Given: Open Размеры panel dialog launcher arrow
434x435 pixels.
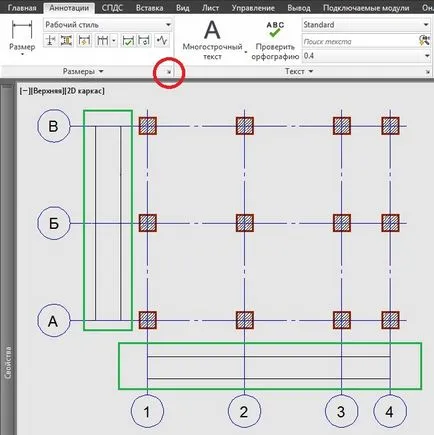Looking at the screenshot, I should [x=169, y=71].
